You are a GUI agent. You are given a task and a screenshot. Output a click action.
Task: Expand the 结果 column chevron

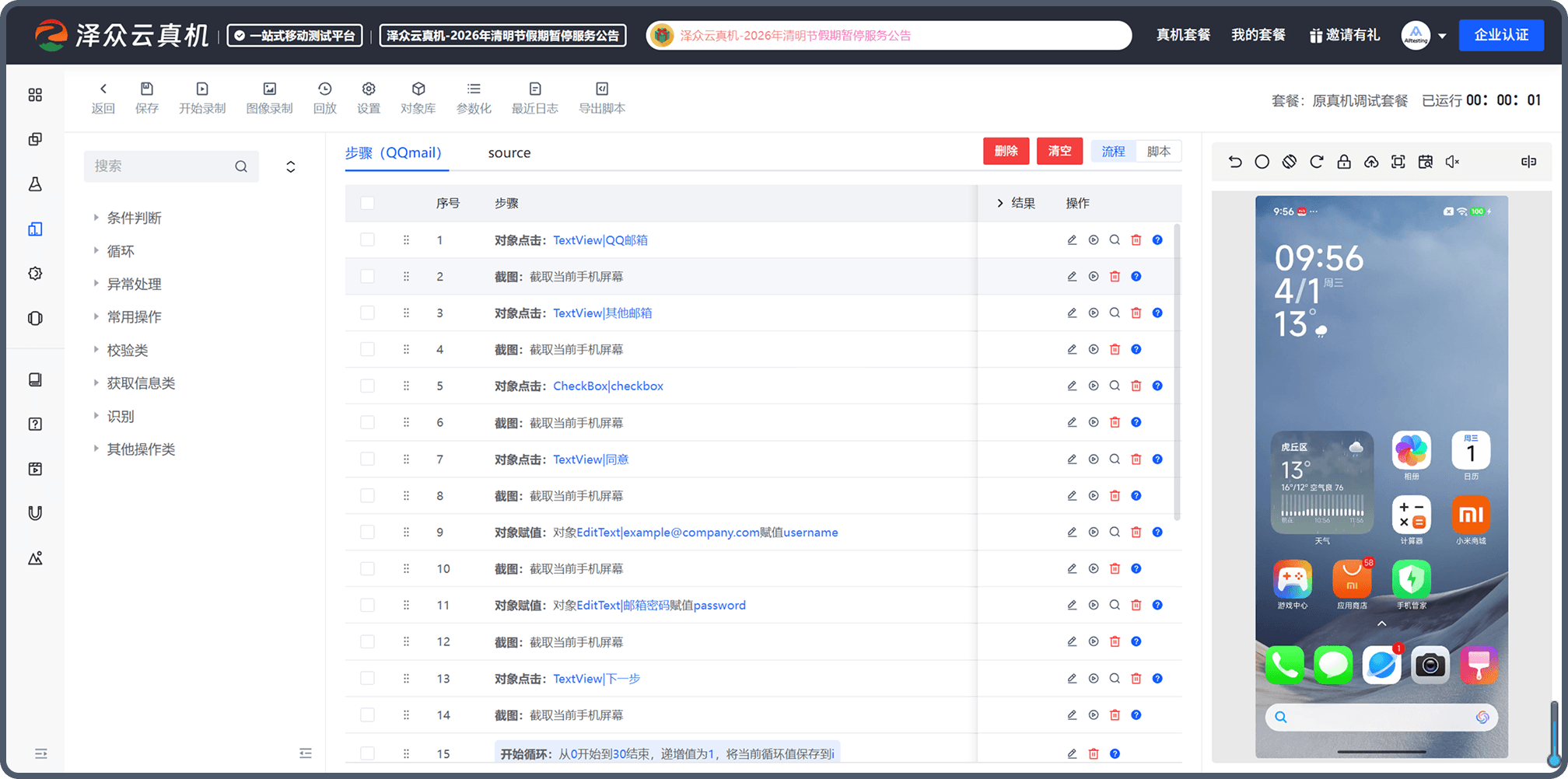(x=1000, y=203)
